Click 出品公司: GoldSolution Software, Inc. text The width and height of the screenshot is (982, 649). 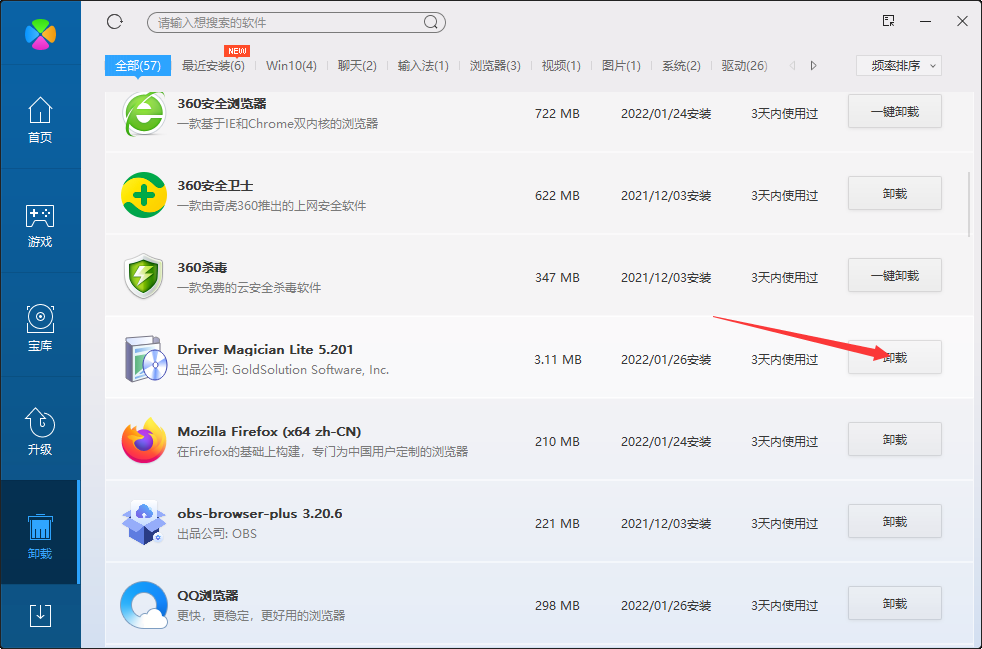pos(283,370)
